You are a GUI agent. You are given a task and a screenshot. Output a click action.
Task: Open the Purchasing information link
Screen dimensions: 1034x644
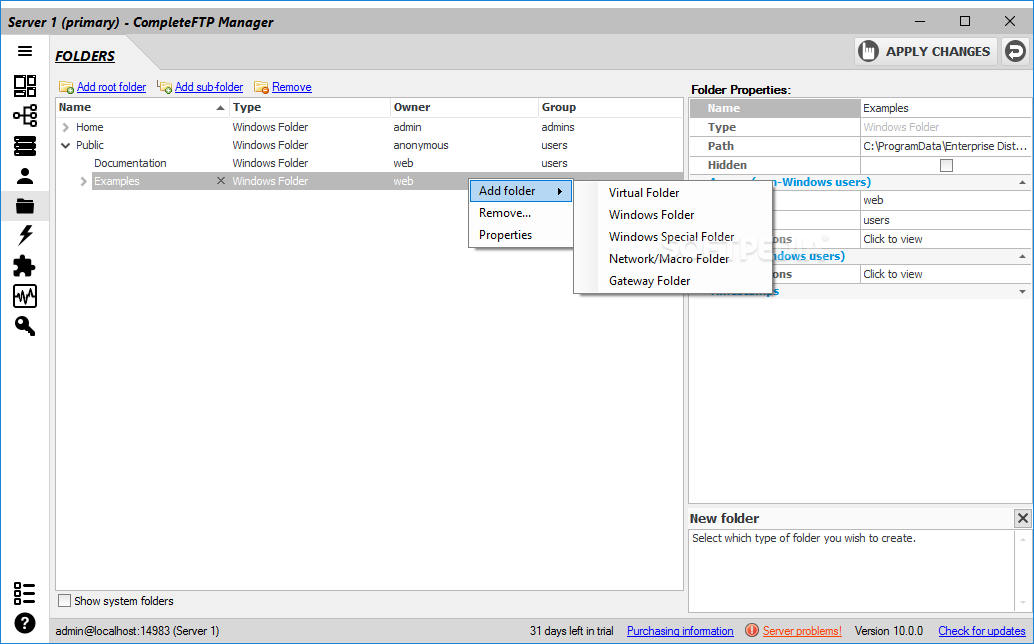click(680, 631)
